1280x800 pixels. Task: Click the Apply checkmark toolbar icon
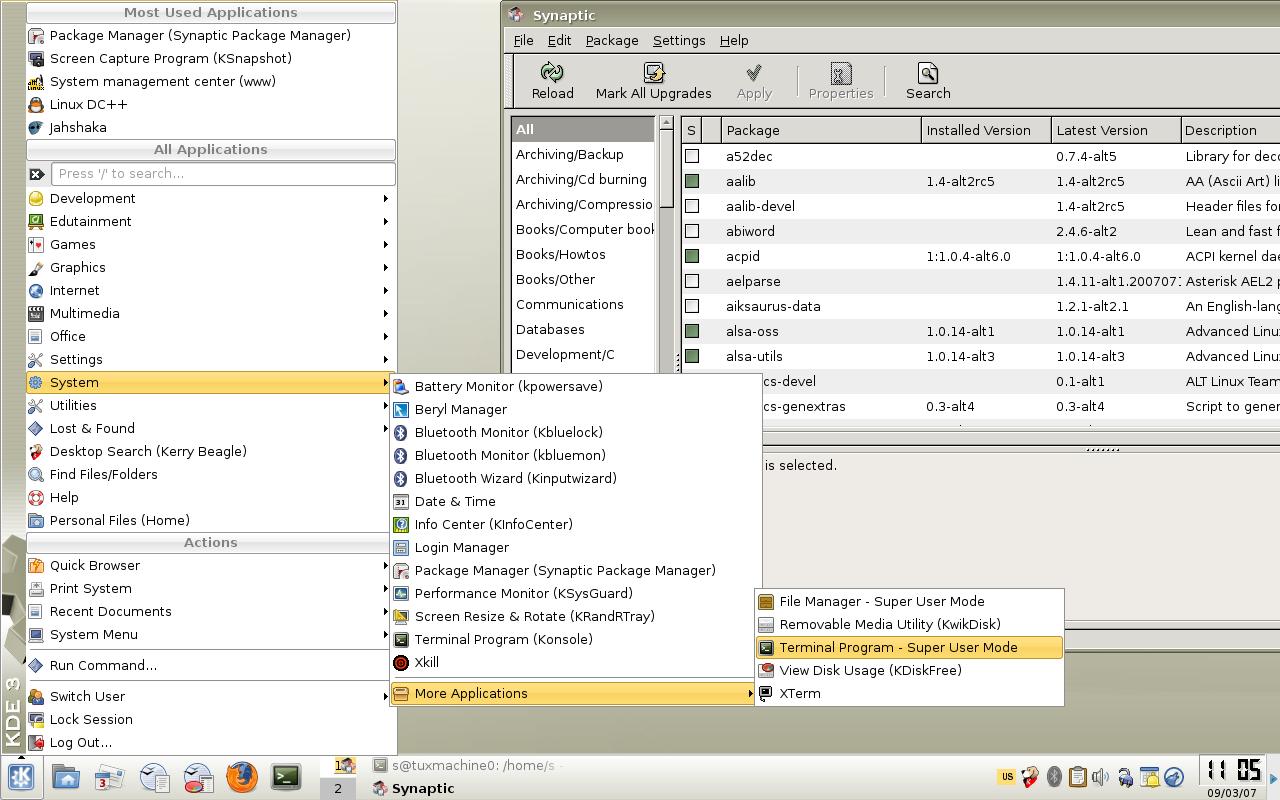click(x=754, y=72)
